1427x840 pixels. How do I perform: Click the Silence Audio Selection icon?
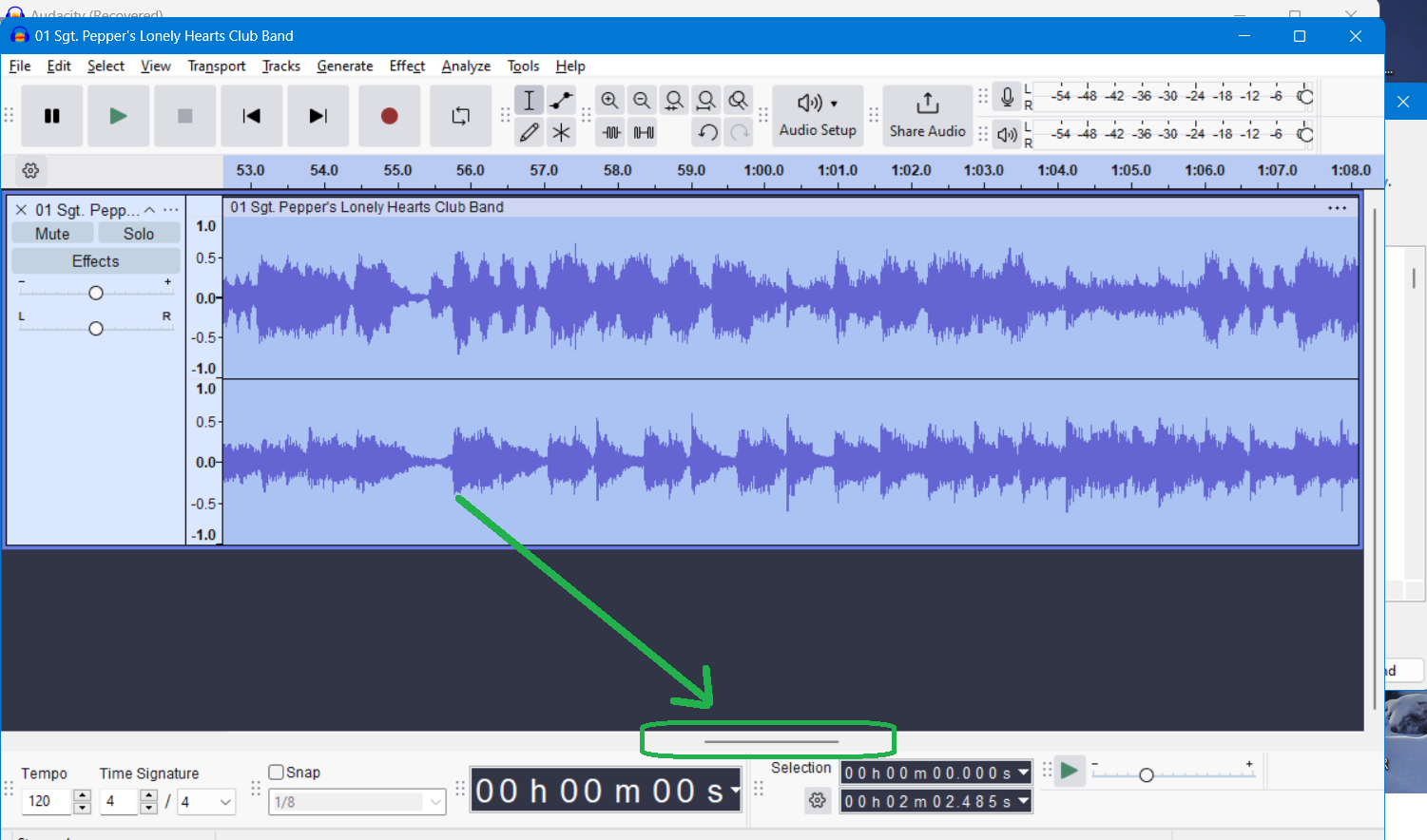pos(642,132)
